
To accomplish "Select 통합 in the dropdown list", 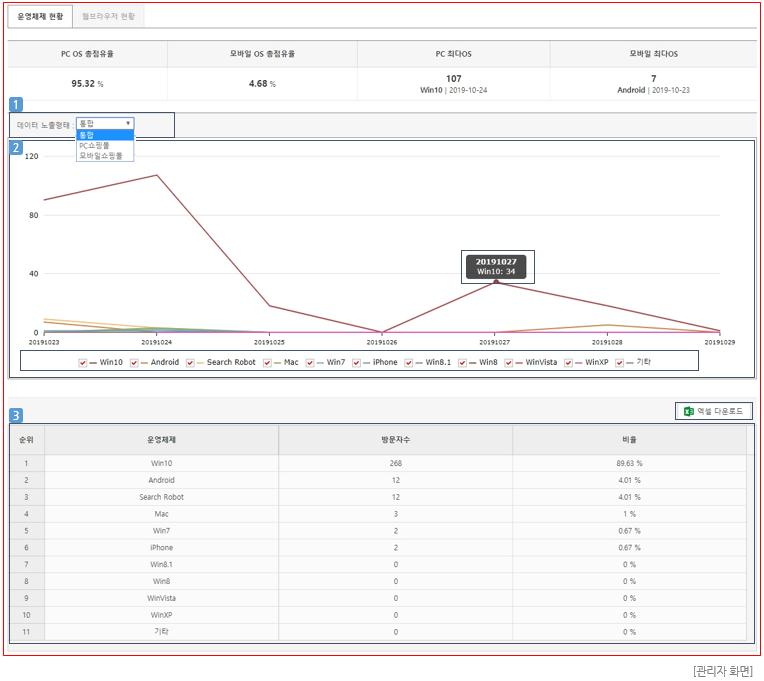I will tap(105, 135).
